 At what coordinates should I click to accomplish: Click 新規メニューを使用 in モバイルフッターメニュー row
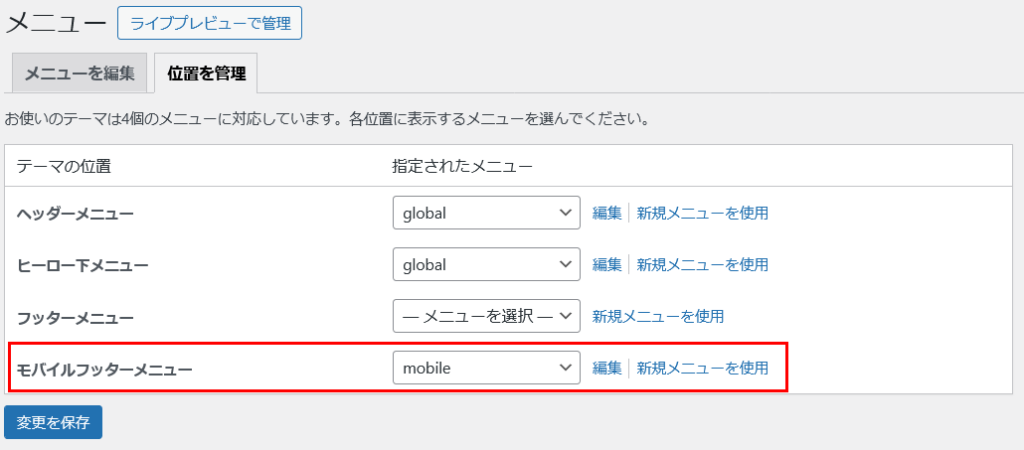(x=702, y=368)
